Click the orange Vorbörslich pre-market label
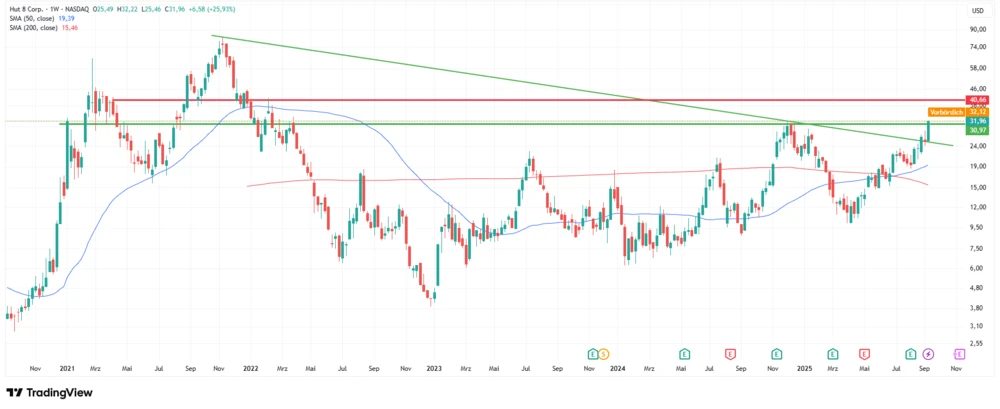This screenshot has height=409, width=1000. (945, 111)
